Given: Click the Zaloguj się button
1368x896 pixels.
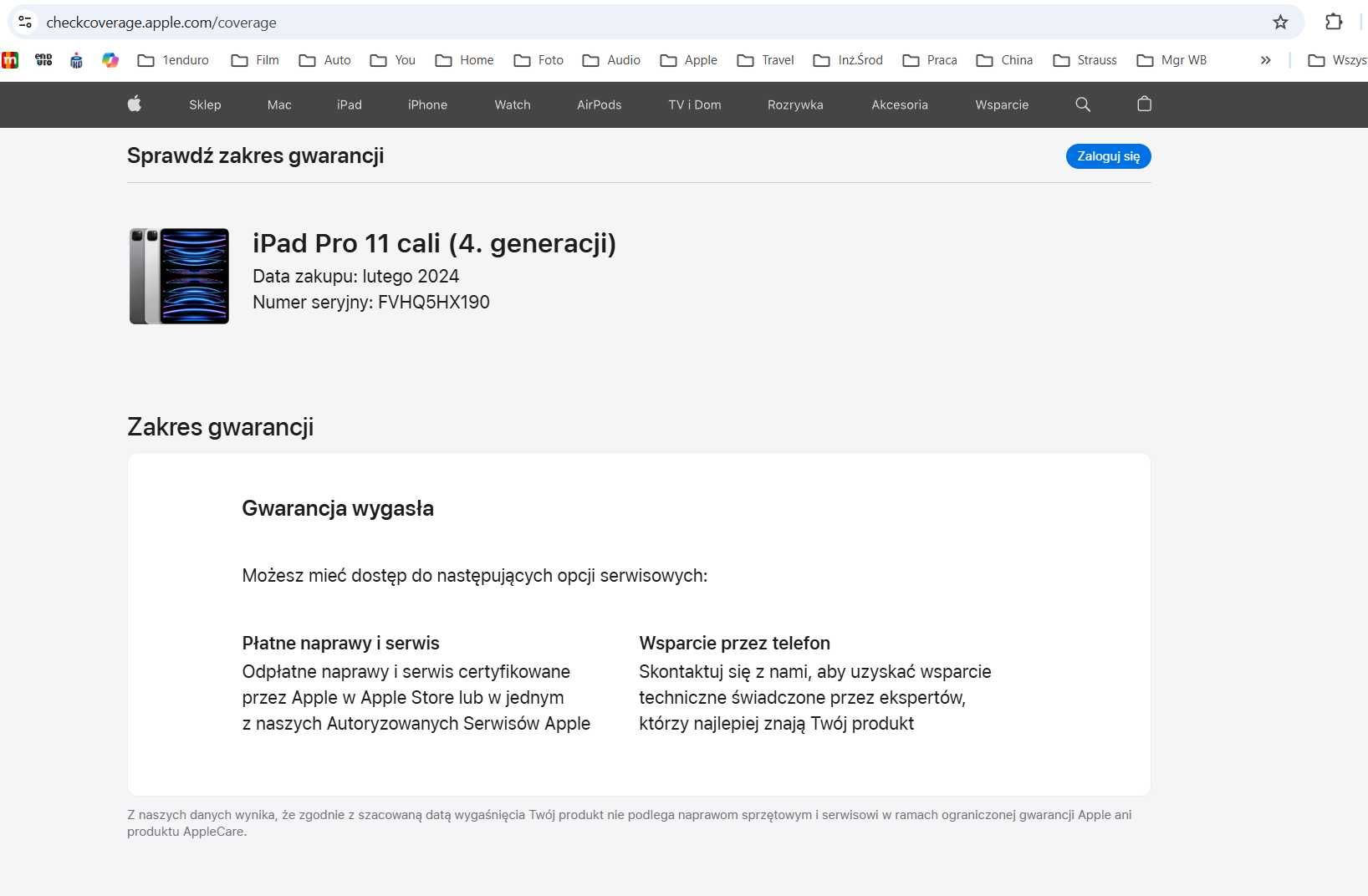Looking at the screenshot, I should point(1108,156).
